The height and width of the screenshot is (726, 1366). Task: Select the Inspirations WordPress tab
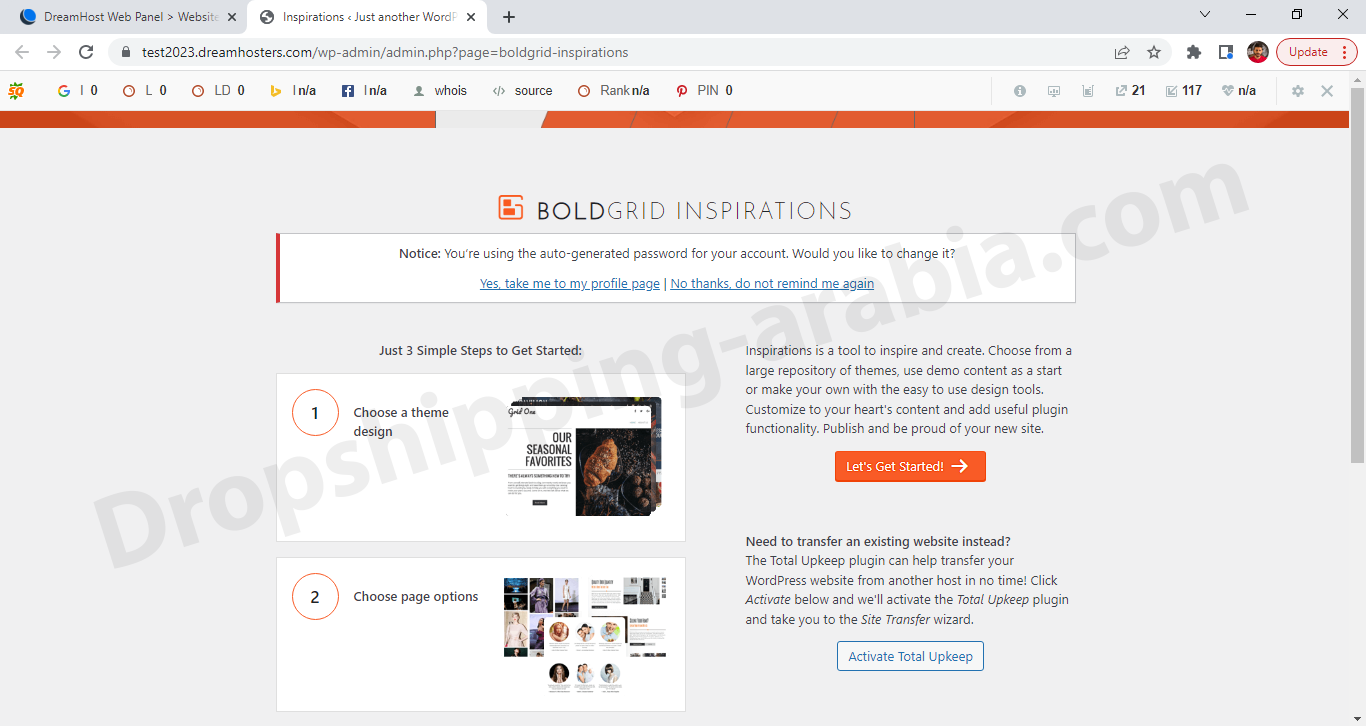pos(368,17)
